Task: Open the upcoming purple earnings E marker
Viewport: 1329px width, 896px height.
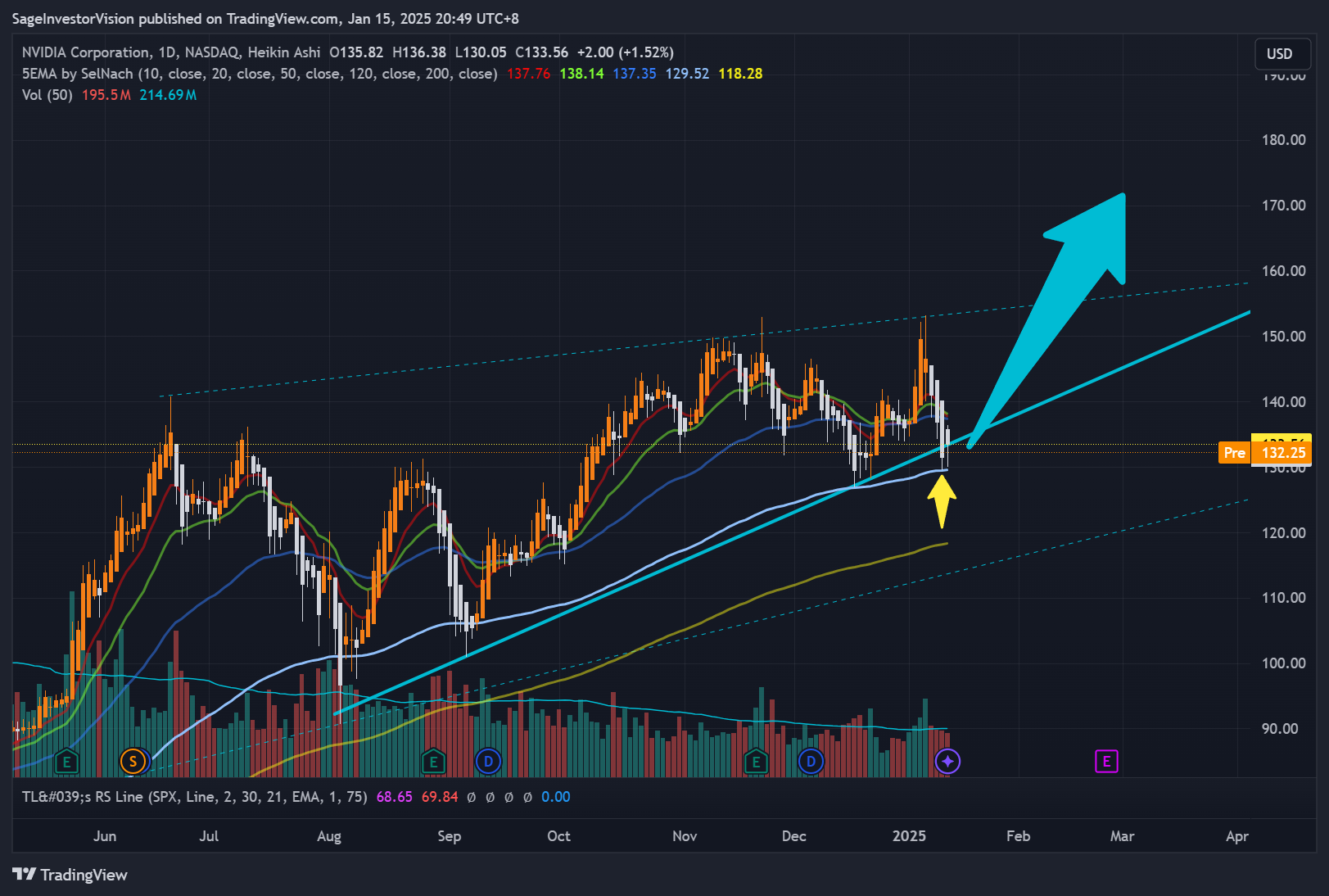Action: click(x=1106, y=762)
